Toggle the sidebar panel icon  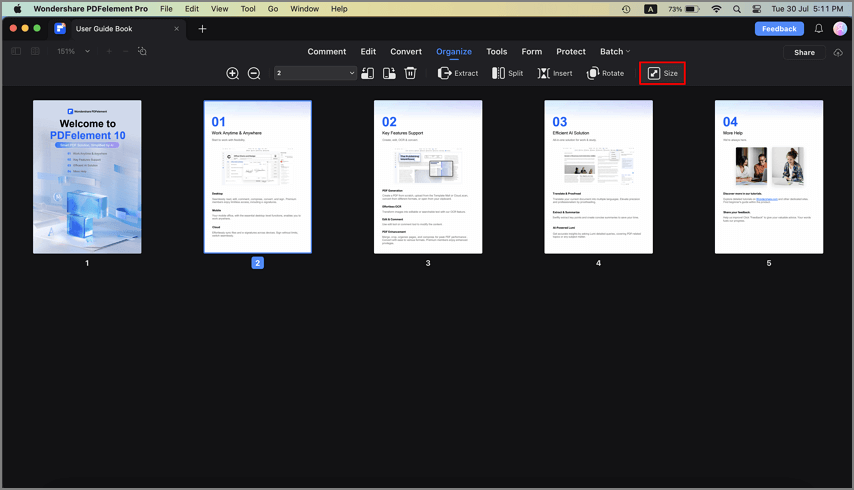click(16, 51)
